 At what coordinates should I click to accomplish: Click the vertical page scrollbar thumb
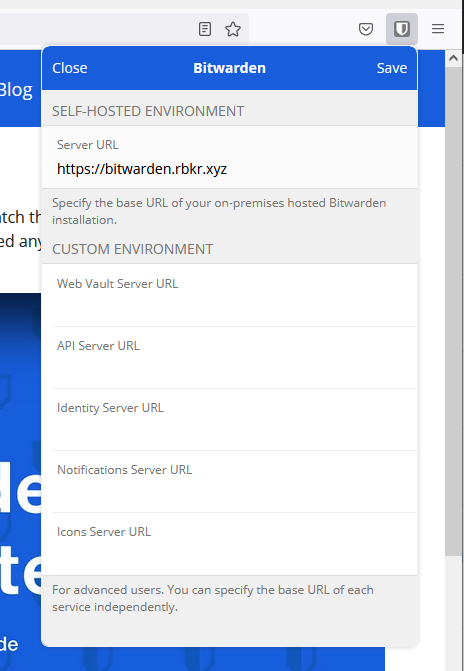[454, 311]
